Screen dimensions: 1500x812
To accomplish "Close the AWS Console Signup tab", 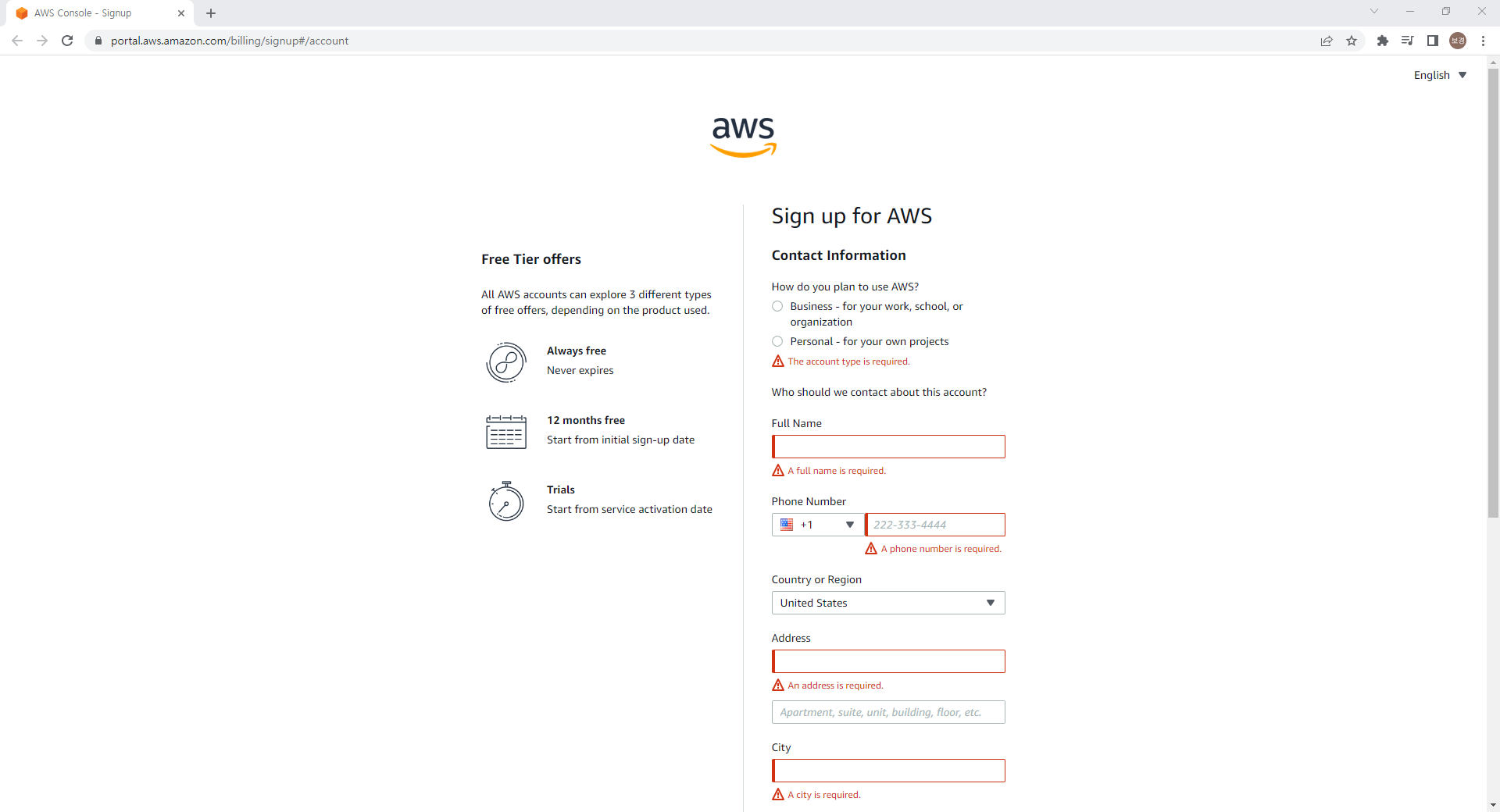I will tap(181, 13).
